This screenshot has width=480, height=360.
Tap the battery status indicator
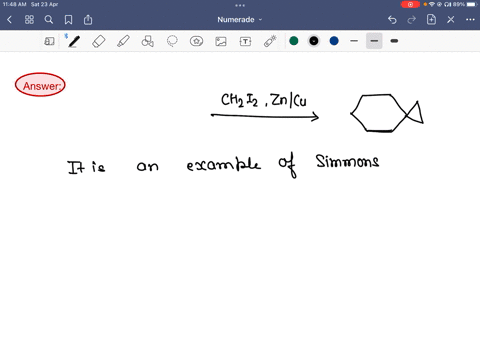pos(472,4)
